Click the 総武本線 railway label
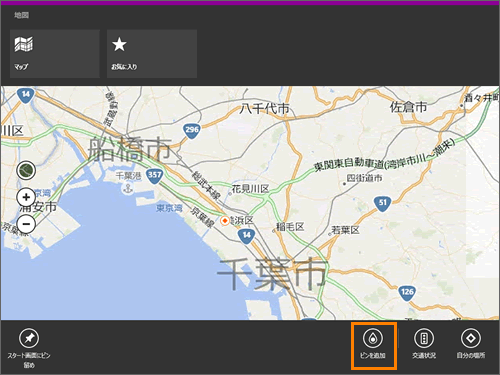 tap(206, 186)
